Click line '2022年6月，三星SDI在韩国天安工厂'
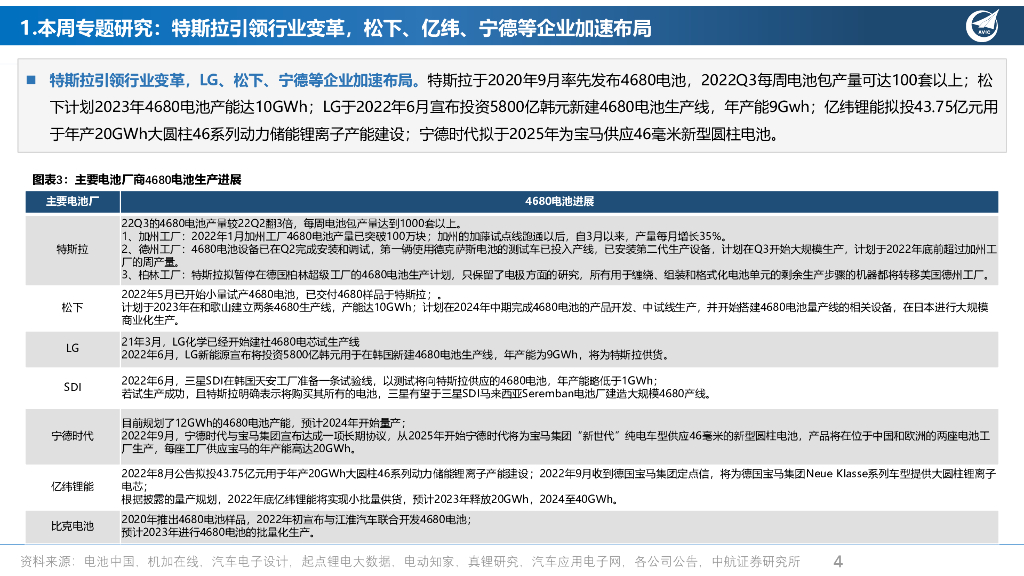 (389, 381)
